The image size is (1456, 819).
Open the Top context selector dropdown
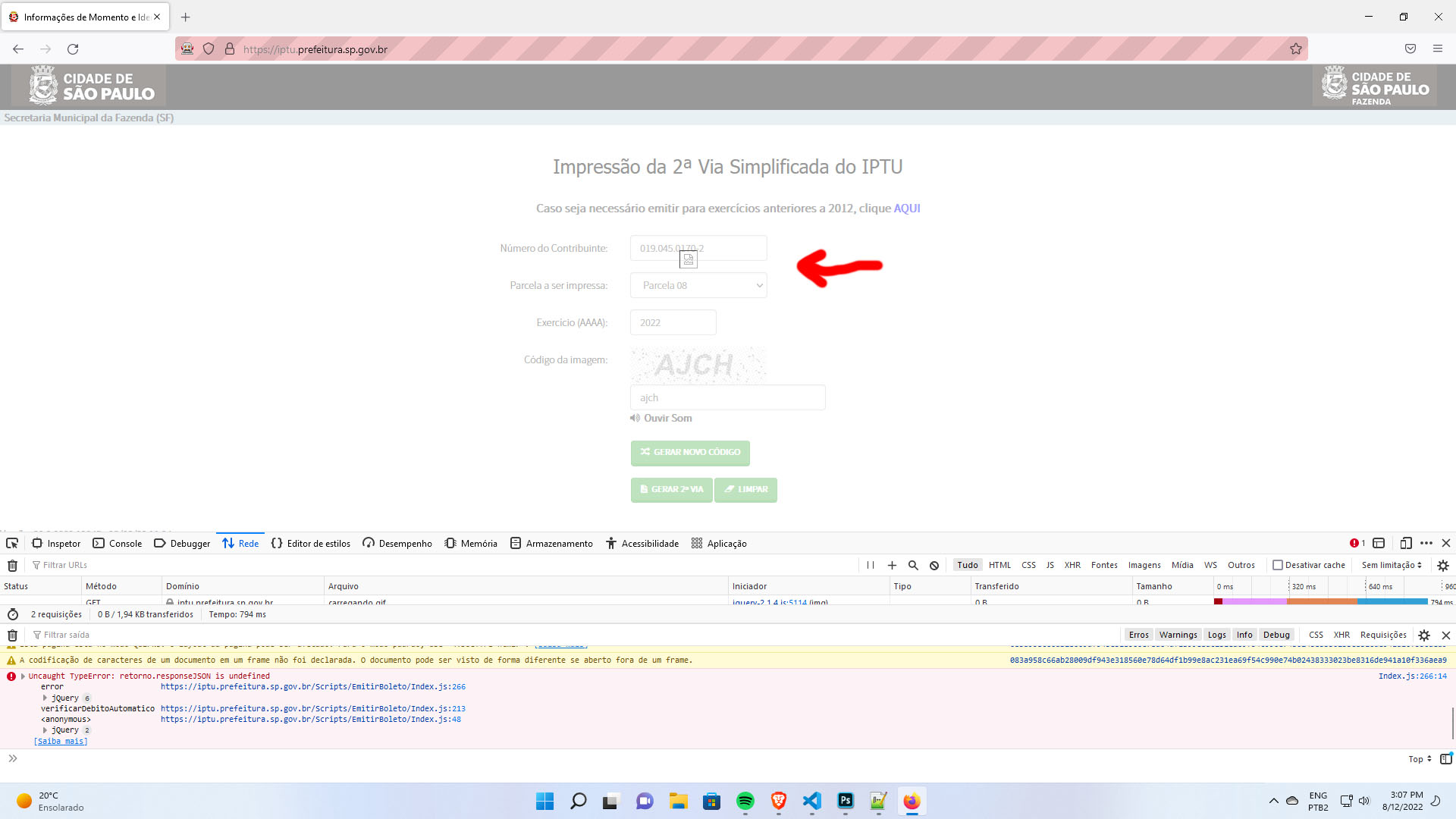pos(1420,759)
